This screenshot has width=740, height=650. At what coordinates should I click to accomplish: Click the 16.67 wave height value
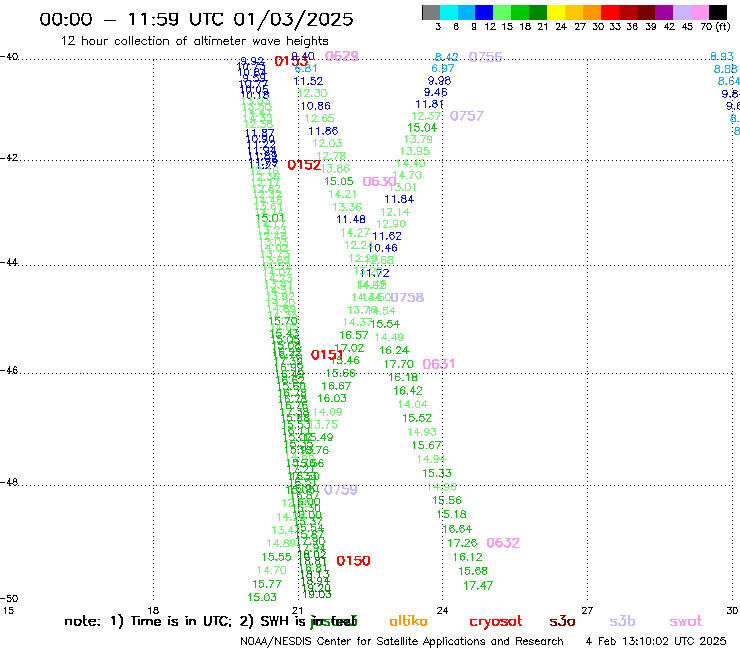click(336, 386)
